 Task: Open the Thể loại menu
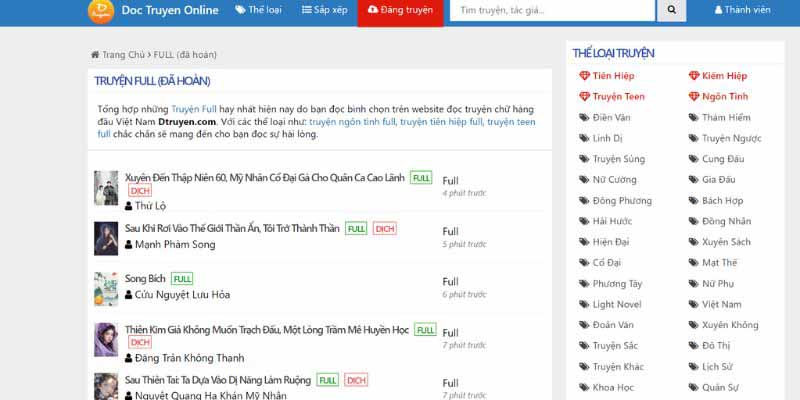pos(258,10)
